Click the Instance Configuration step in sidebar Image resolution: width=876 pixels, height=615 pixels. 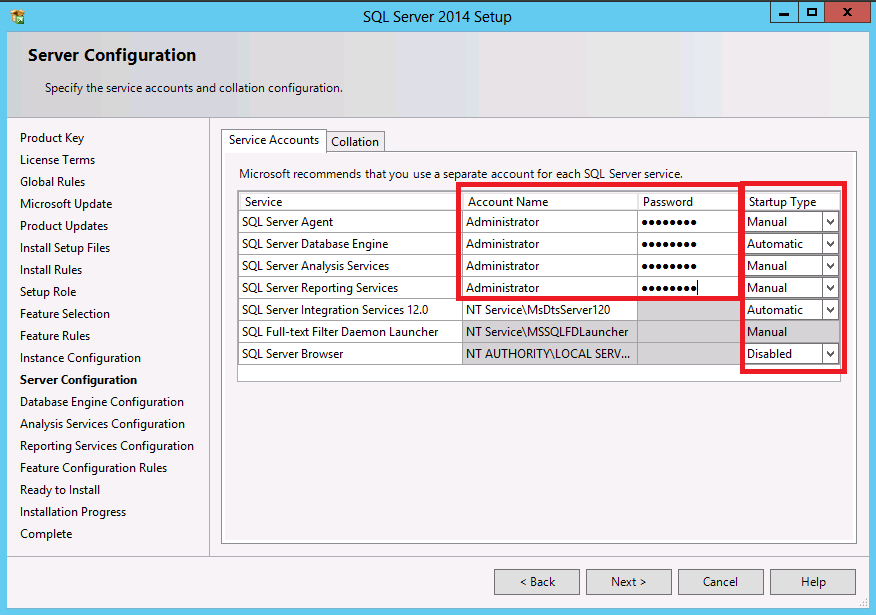click(x=80, y=358)
